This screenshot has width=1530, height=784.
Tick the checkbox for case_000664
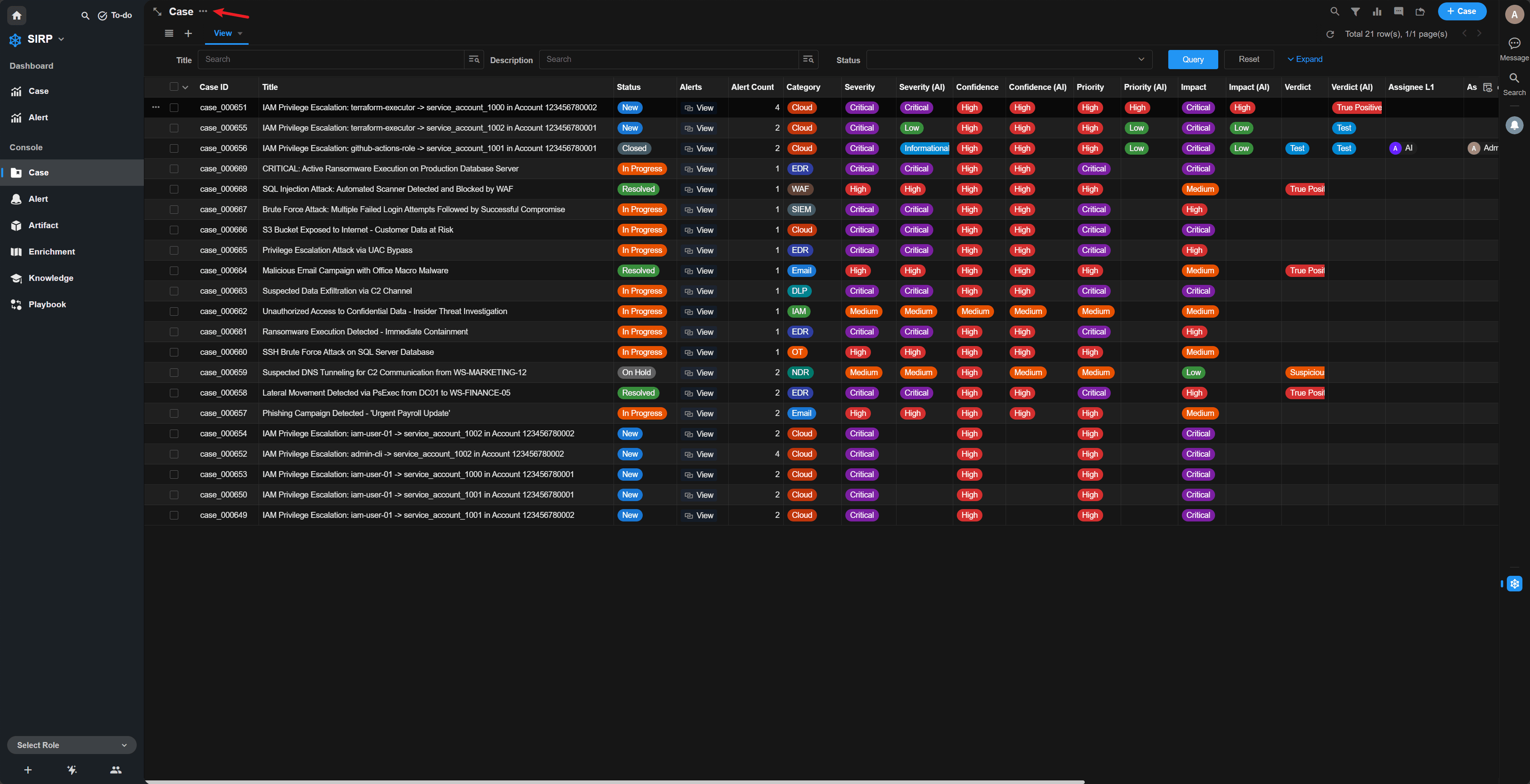point(174,271)
